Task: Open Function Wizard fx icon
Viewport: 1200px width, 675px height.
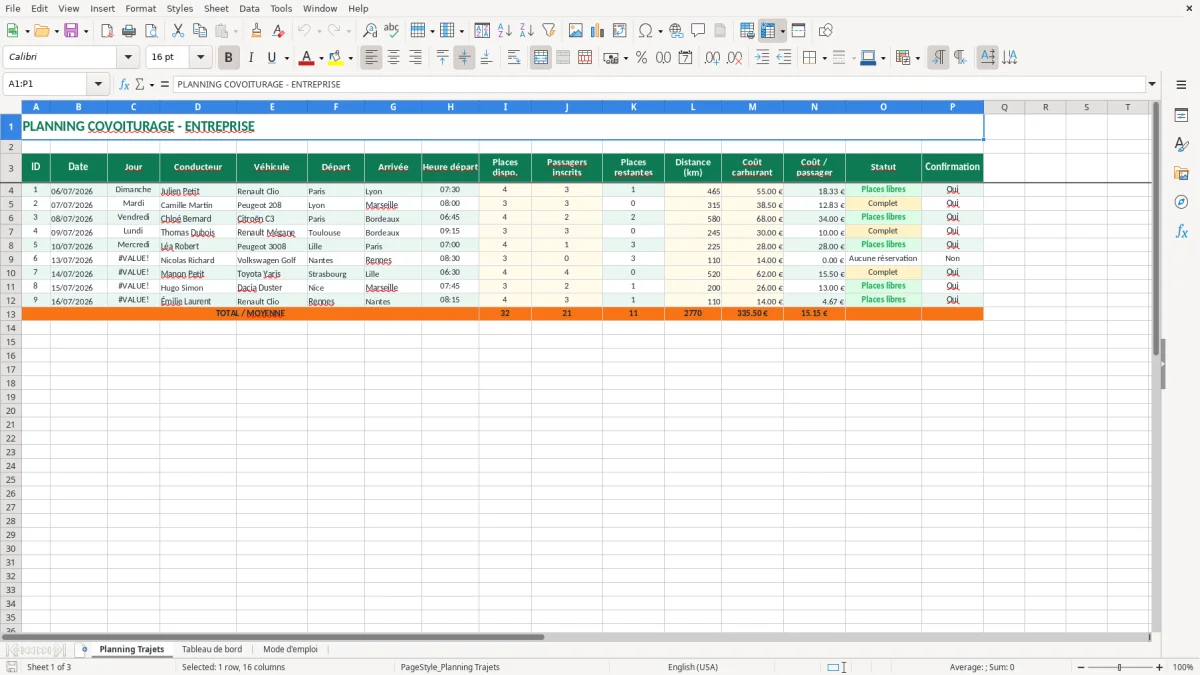Action: pos(124,85)
